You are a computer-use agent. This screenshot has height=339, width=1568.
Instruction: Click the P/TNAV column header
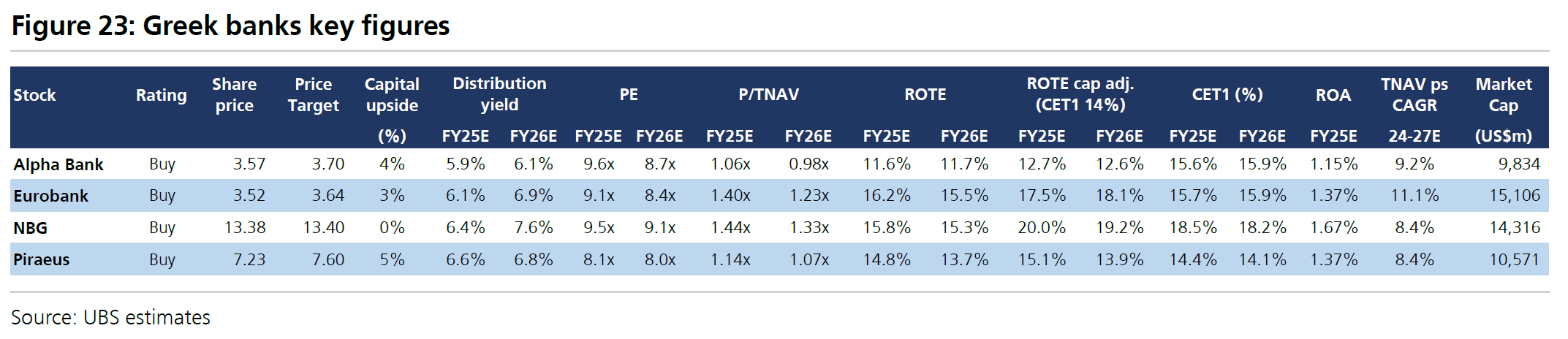[x=768, y=94]
